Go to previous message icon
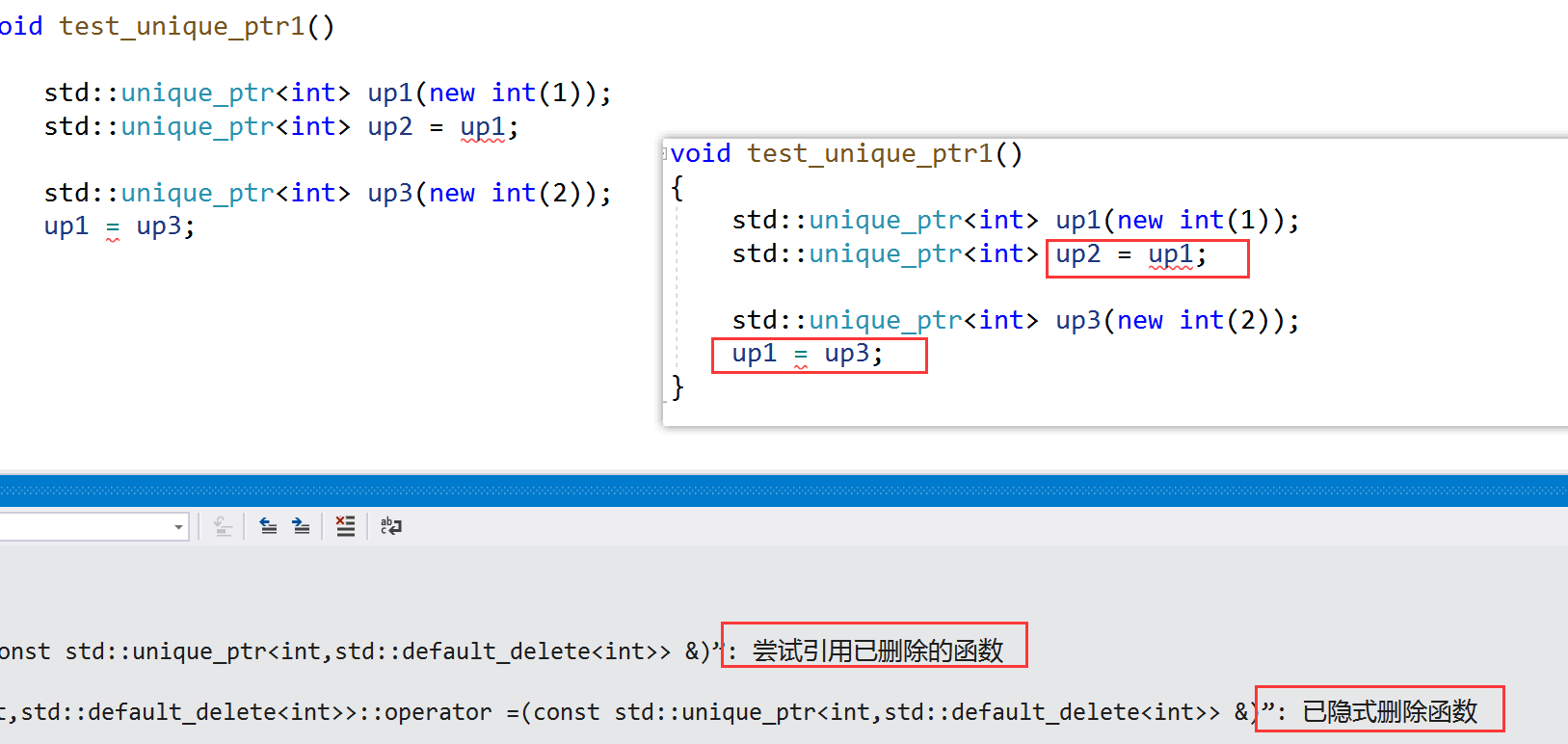 (x=268, y=526)
